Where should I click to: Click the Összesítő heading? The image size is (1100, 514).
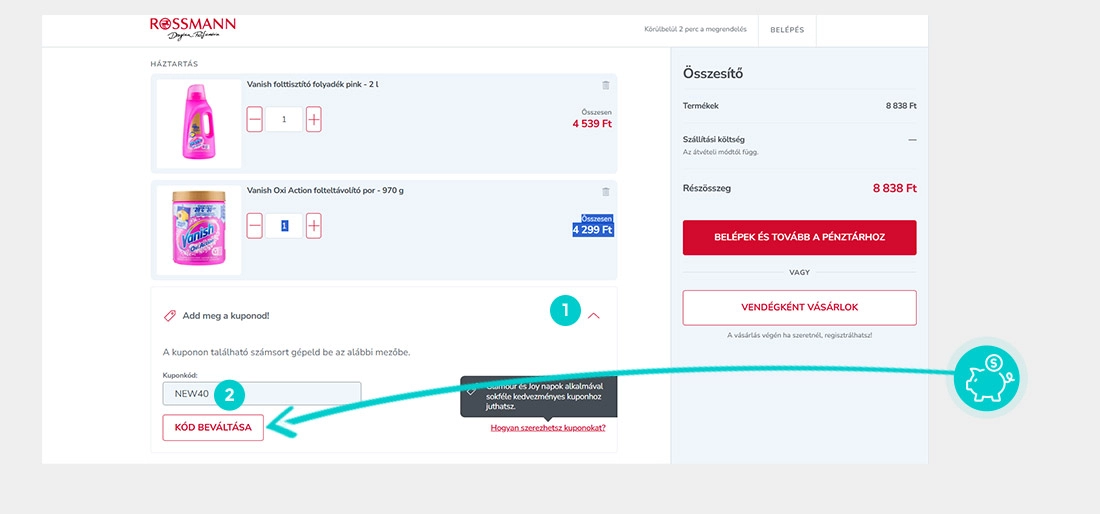pyautogui.click(x=713, y=74)
